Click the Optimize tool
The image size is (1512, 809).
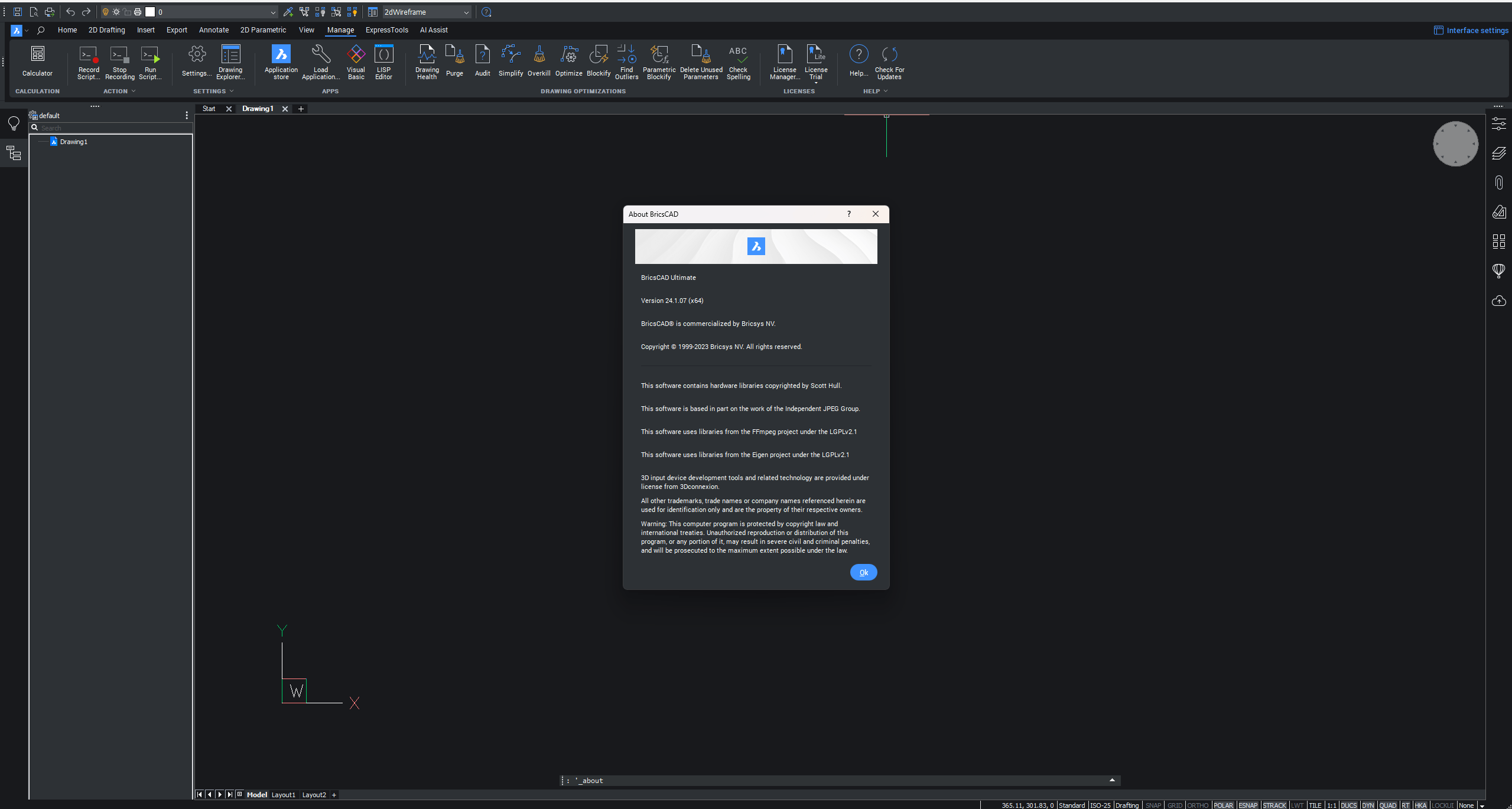pyautogui.click(x=569, y=61)
